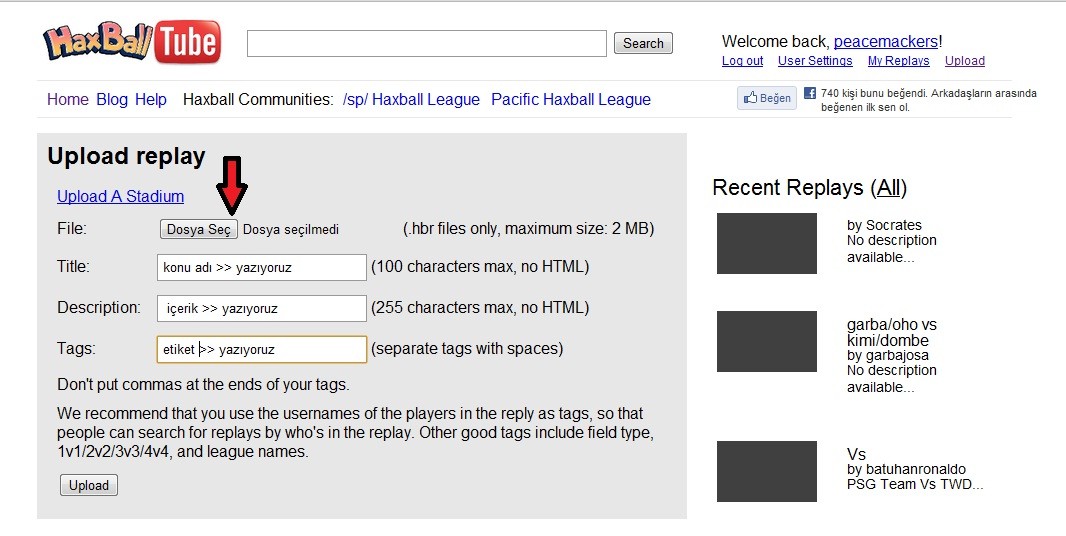The image size is (1066, 536).
Task: Click the Facebook Beğen like button
Action: tap(767, 98)
